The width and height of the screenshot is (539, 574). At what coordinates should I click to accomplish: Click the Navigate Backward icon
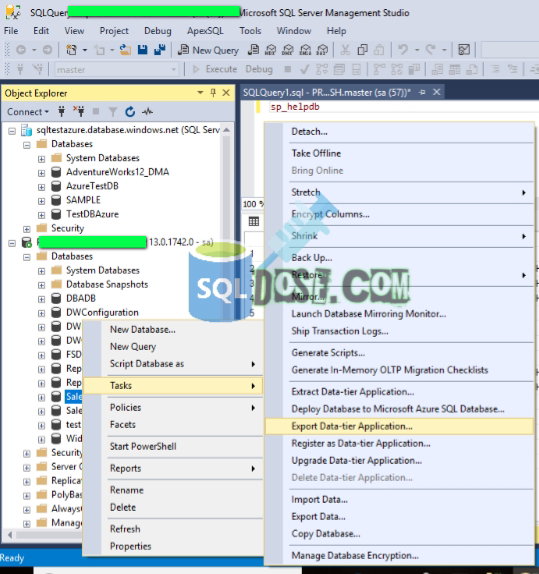[x=21, y=49]
